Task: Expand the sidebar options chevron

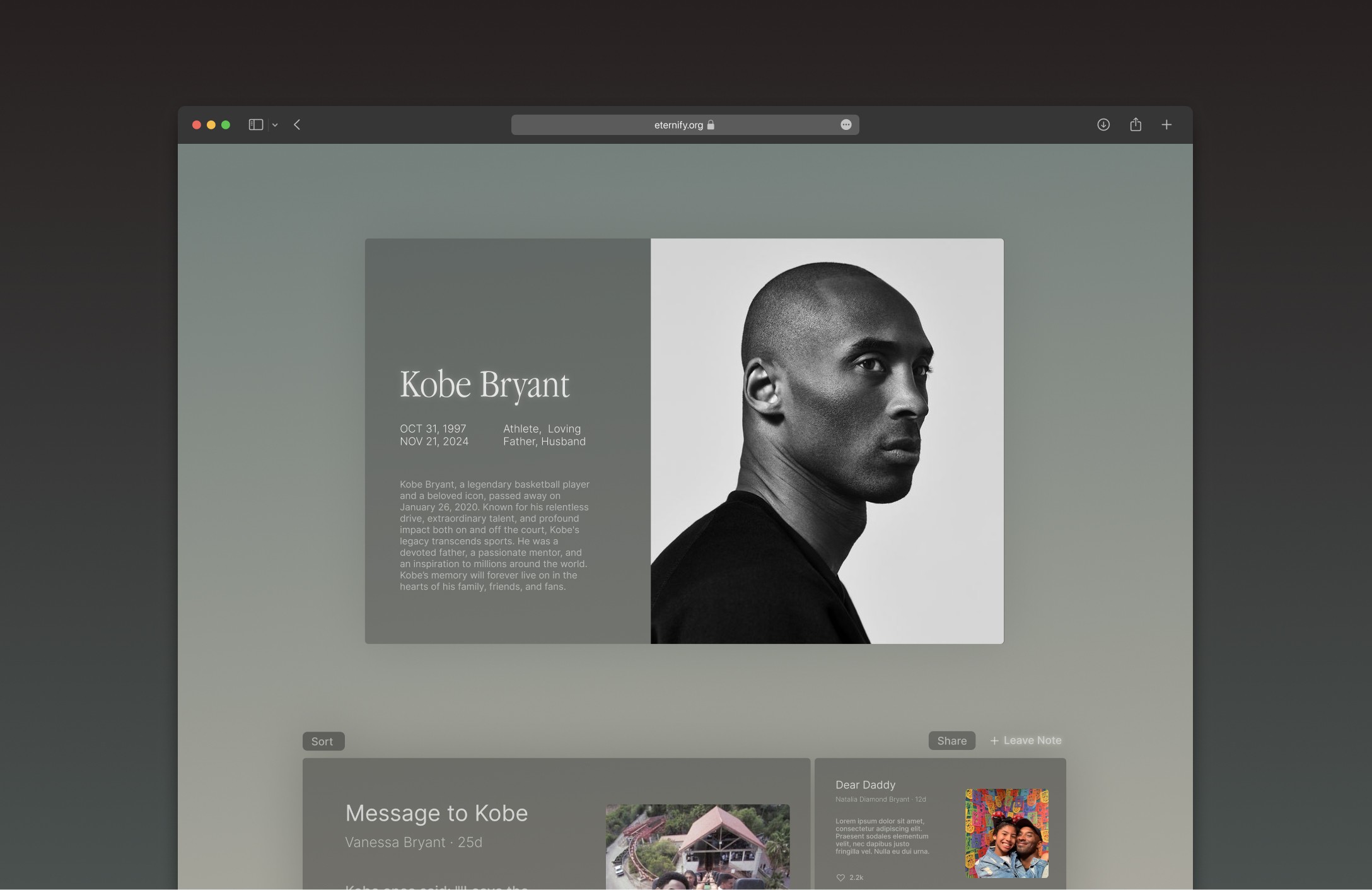Action: (x=275, y=126)
